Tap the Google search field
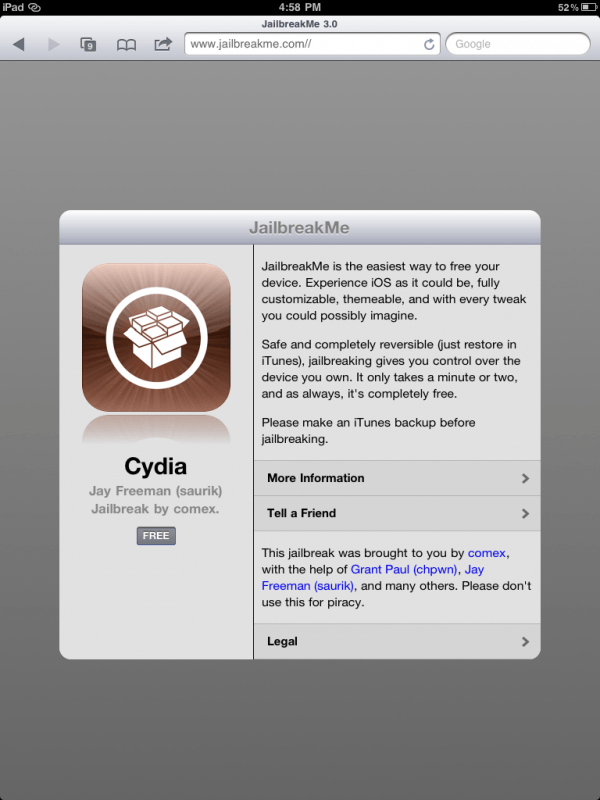This screenshot has width=600, height=800. click(x=518, y=44)
